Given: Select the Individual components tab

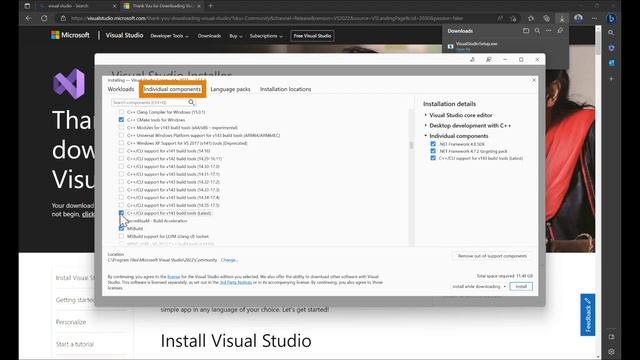Looking at the screenshot, I should [172, 89].
